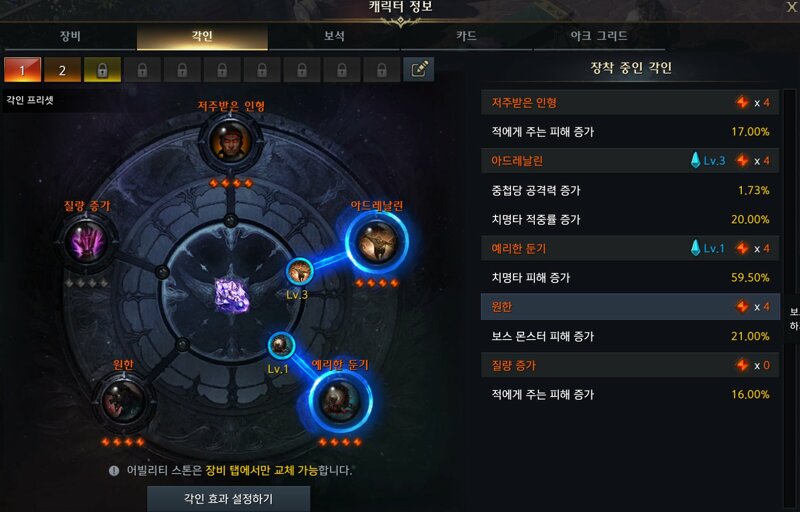Click the 각인 효과 설정하기 button
The image size is (800, 512).
pos(229,498)
